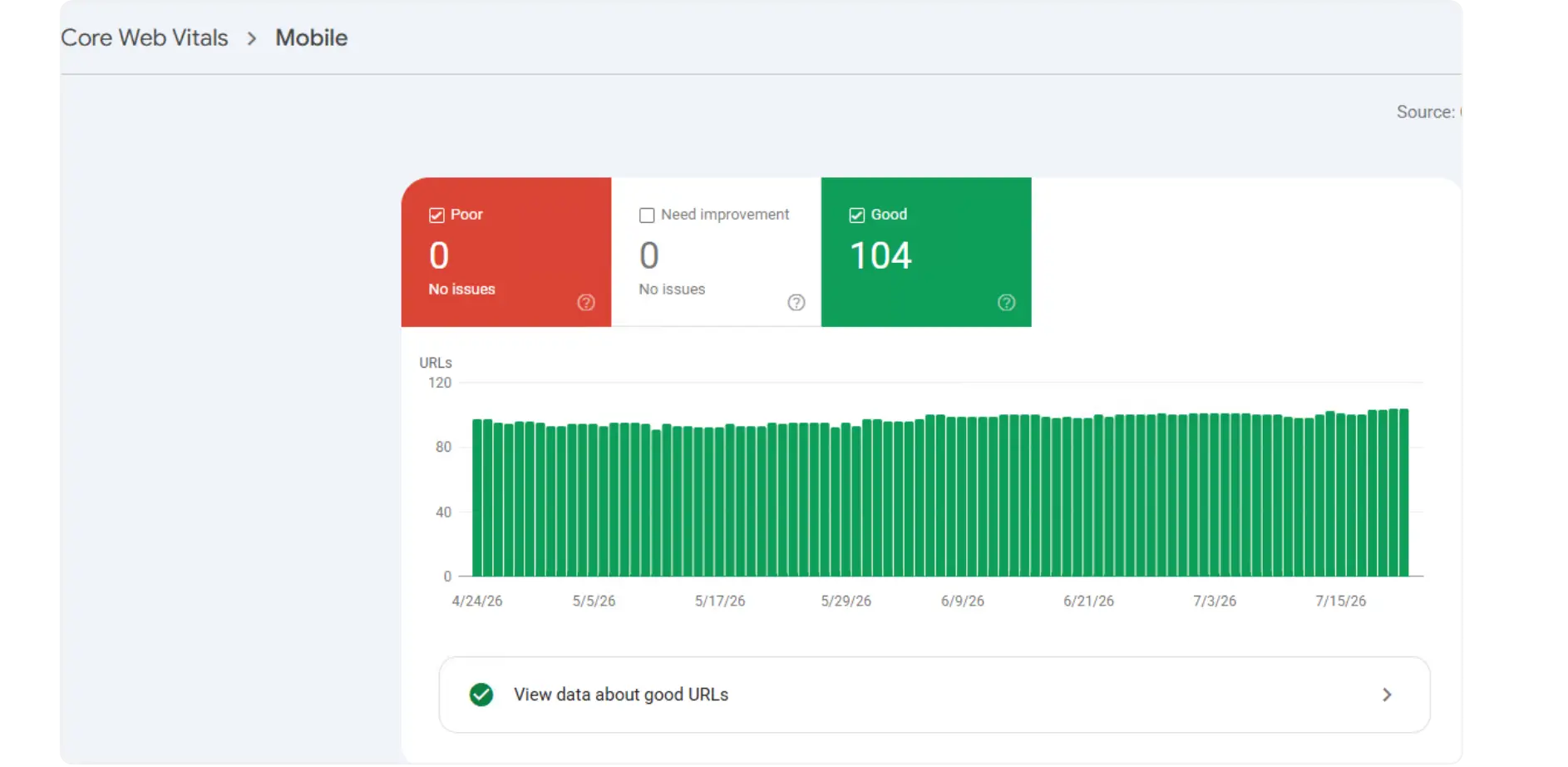Image resolution: width=1568 pixels, height=767 pixels.
Task: Select the Need improvement status card
Action: (x=717, y=252)
